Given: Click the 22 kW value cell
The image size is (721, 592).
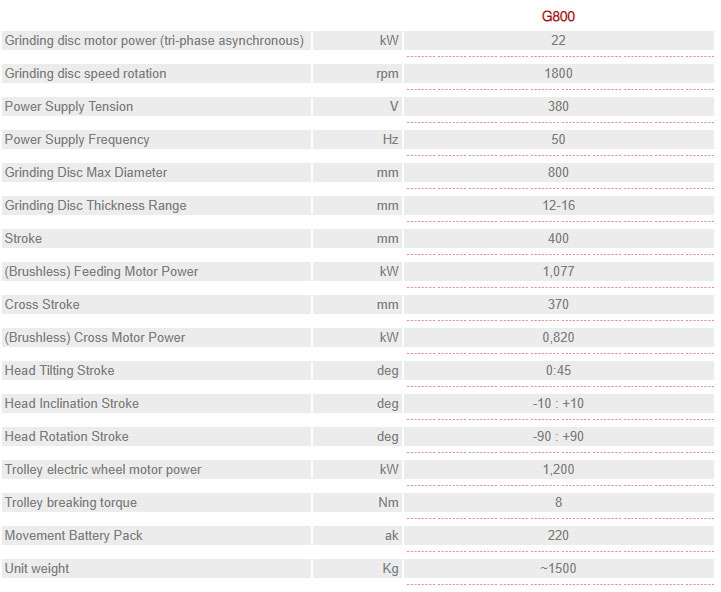Looking at the screenshot, I should coord(559,40).
